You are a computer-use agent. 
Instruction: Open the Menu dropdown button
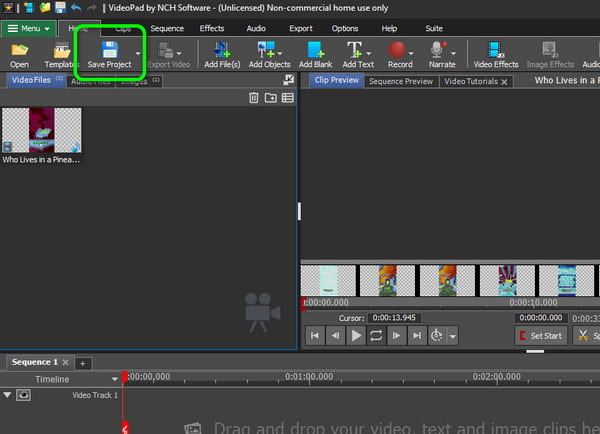[28, 28]
